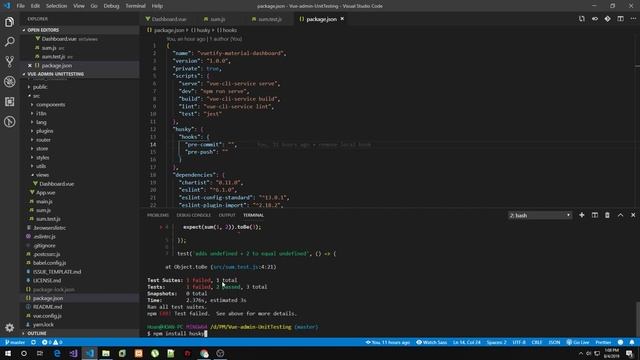Switch to the Debug Console panel tab
Viewport: 640px width, 360px height.
point(193,215)
